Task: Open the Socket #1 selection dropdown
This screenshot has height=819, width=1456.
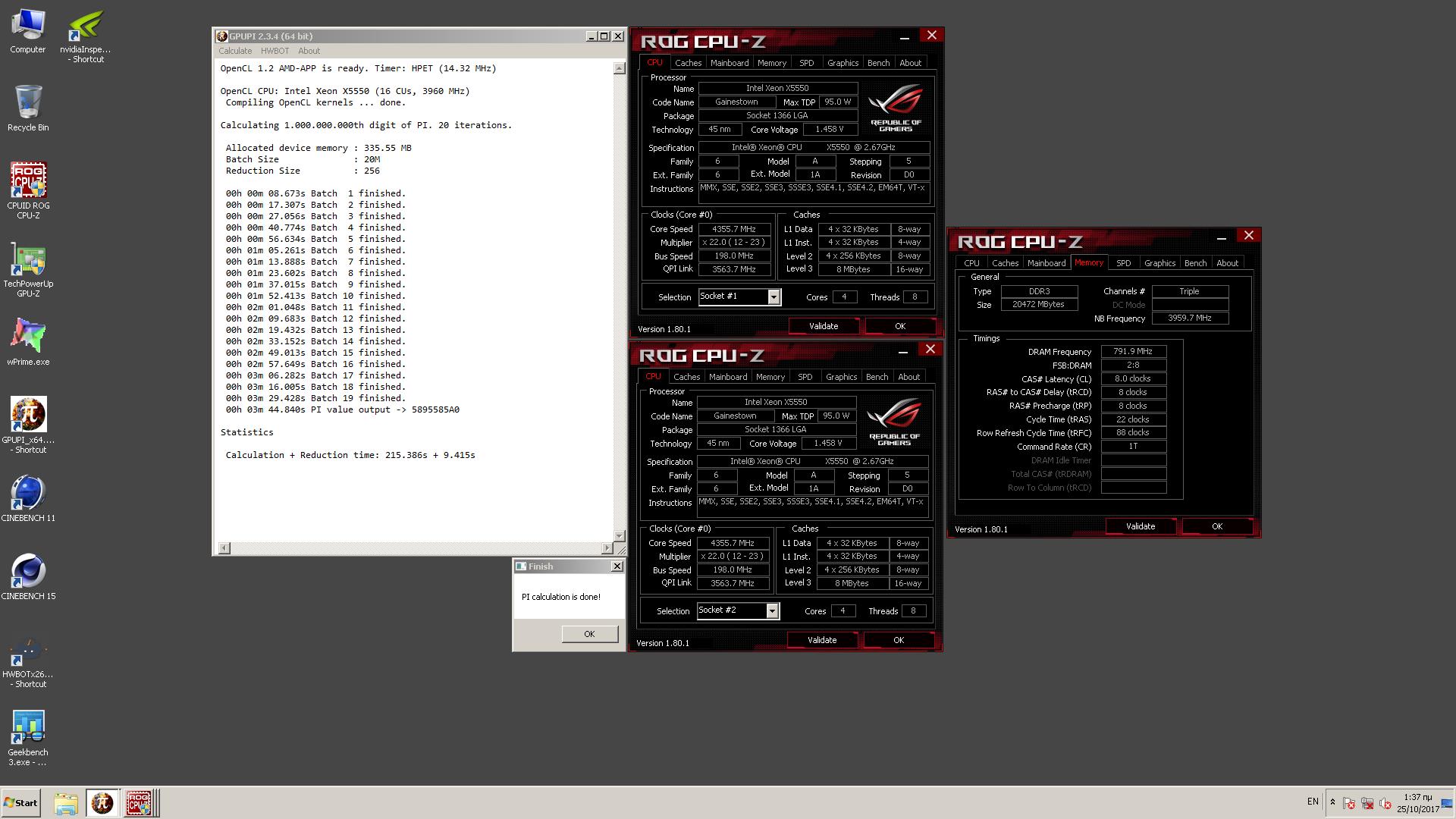Action: [773, 297]
